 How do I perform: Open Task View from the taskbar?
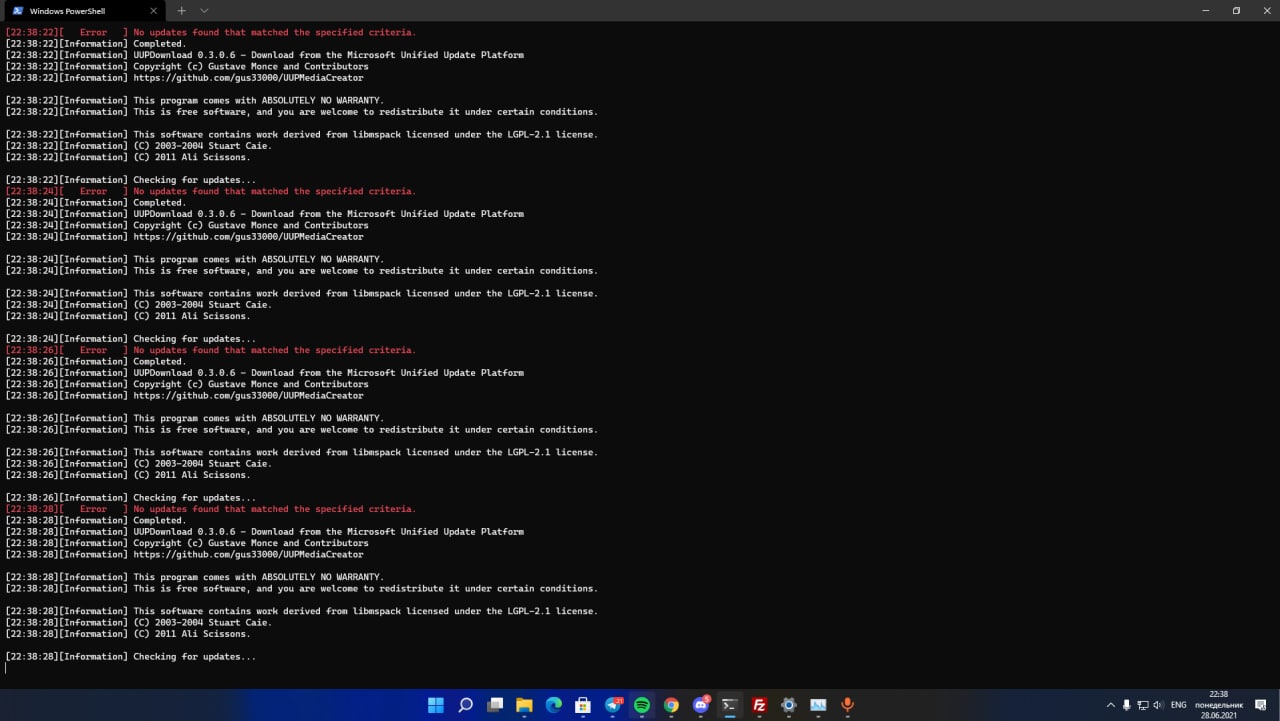pos(495,705)
